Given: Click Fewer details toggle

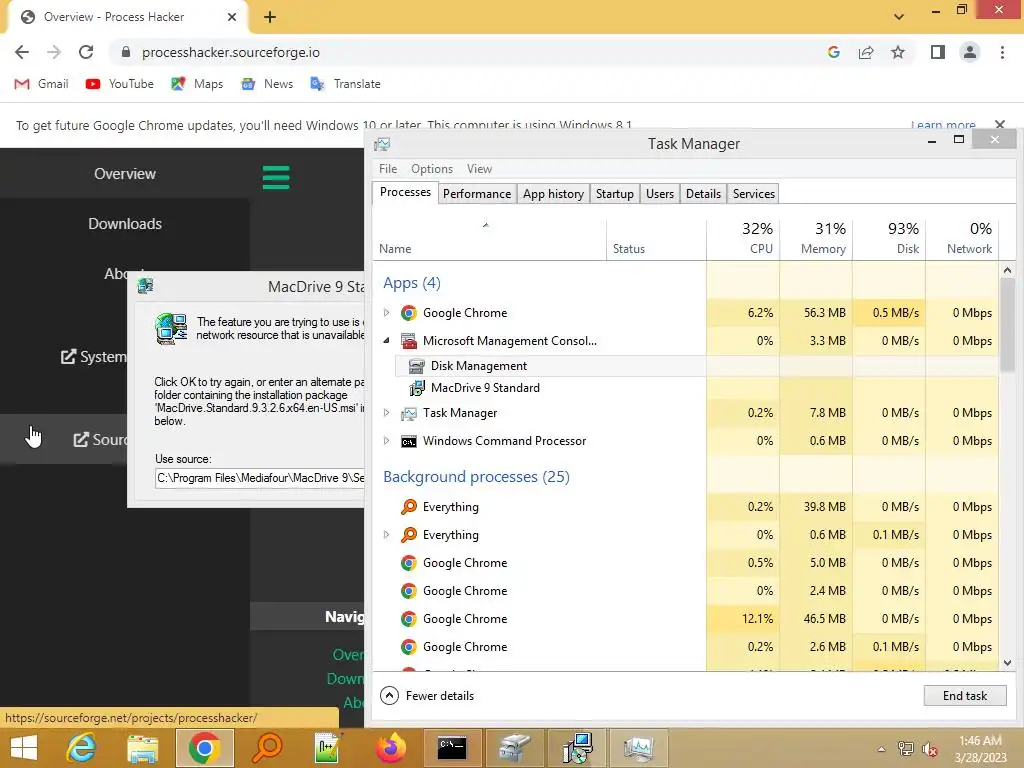Looking at the screenshot, I should point(427,696).
